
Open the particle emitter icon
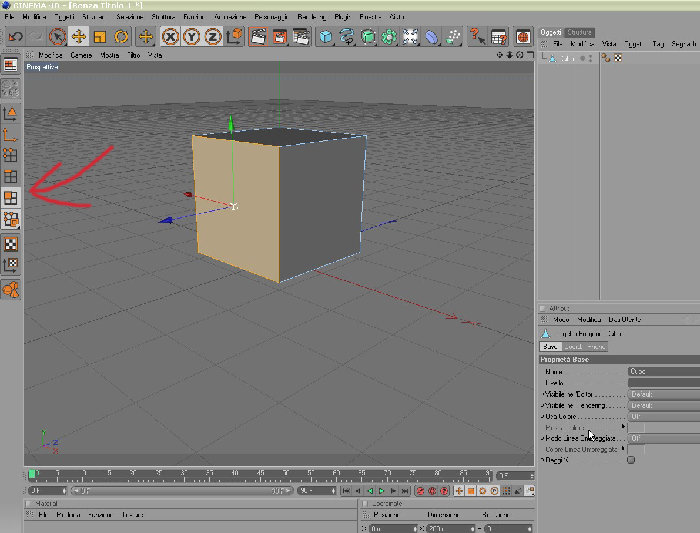pos(453,37)
